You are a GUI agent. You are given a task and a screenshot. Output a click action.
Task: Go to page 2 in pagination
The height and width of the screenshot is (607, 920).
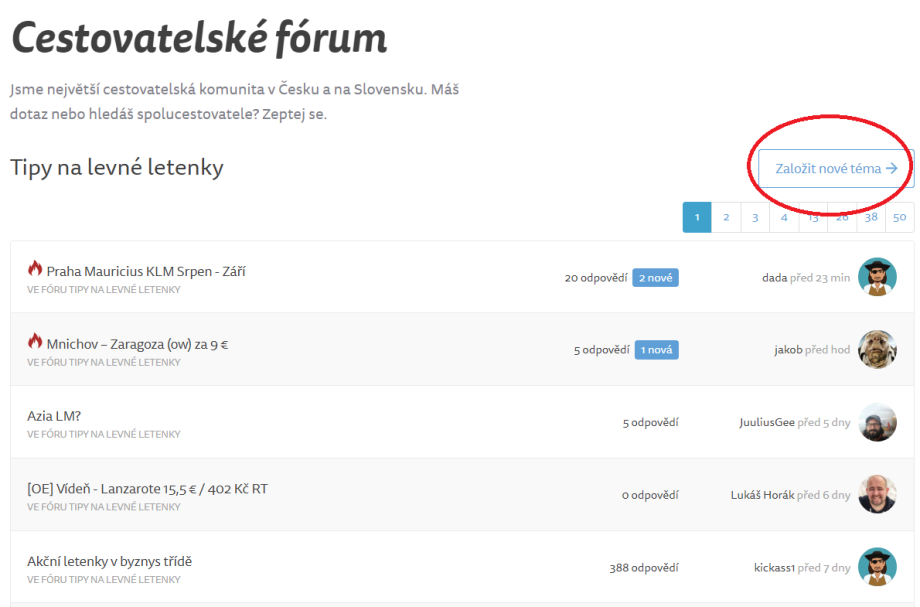click(726, 217)
